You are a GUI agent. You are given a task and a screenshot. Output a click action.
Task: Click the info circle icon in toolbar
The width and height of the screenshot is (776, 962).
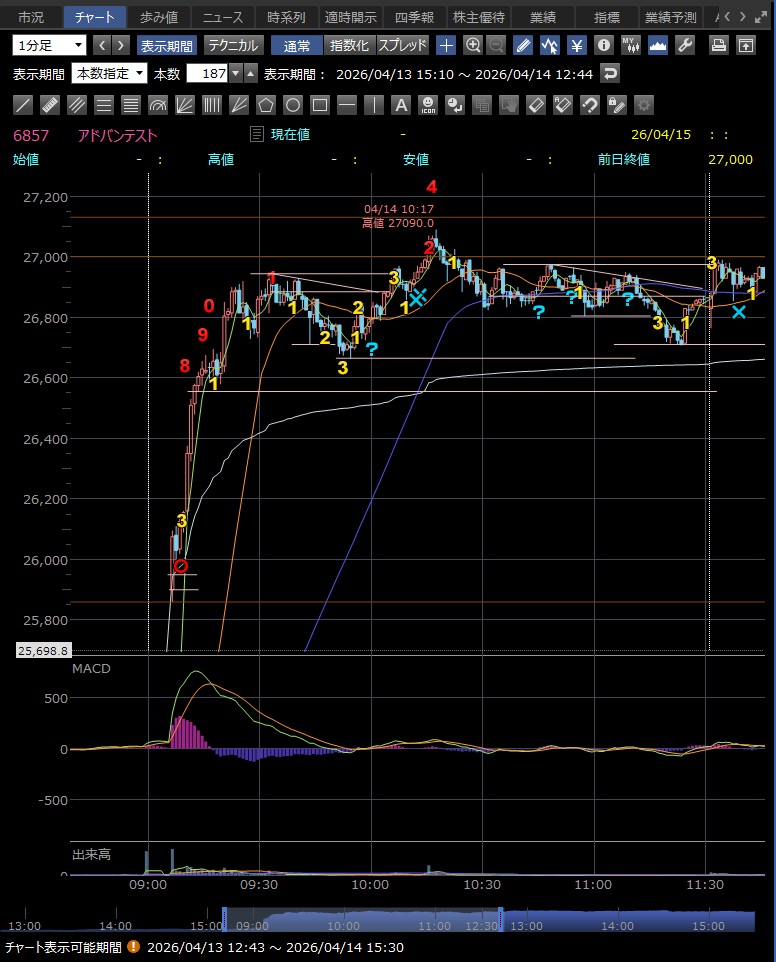[x=603, y=45]
